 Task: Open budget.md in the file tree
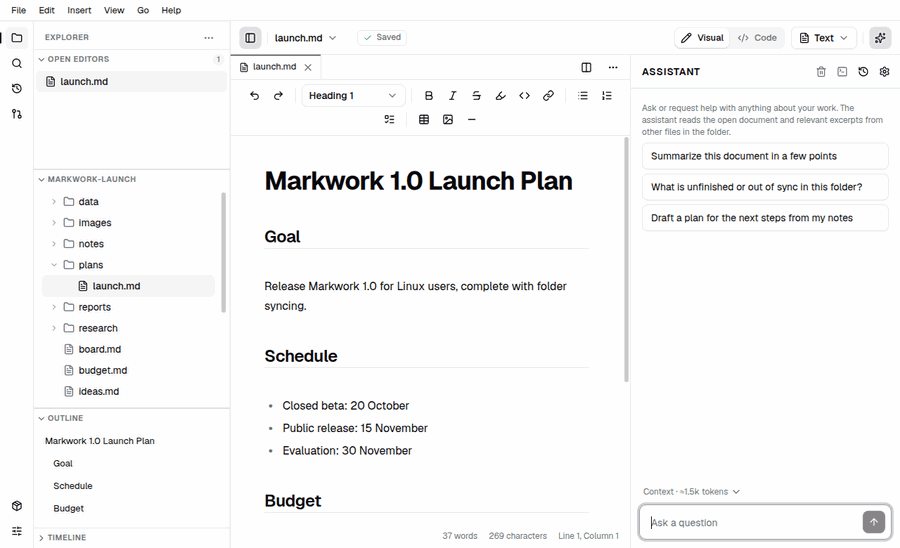pyautogui.click(x=128, y=371)
